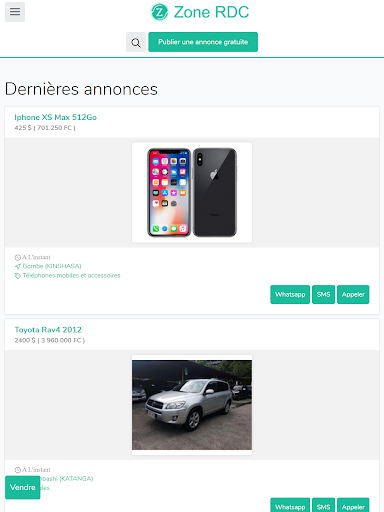Open the iPhone XS Max product photo
384x512 pixels.
[192, 192]
